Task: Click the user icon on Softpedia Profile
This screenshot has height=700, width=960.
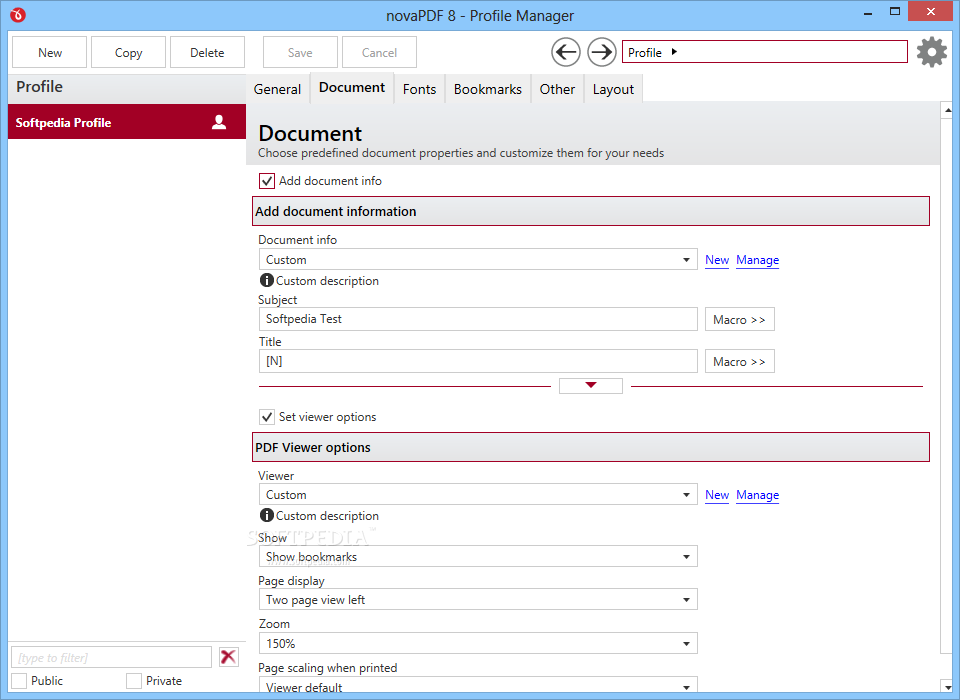Action: (x=219, y=122)
